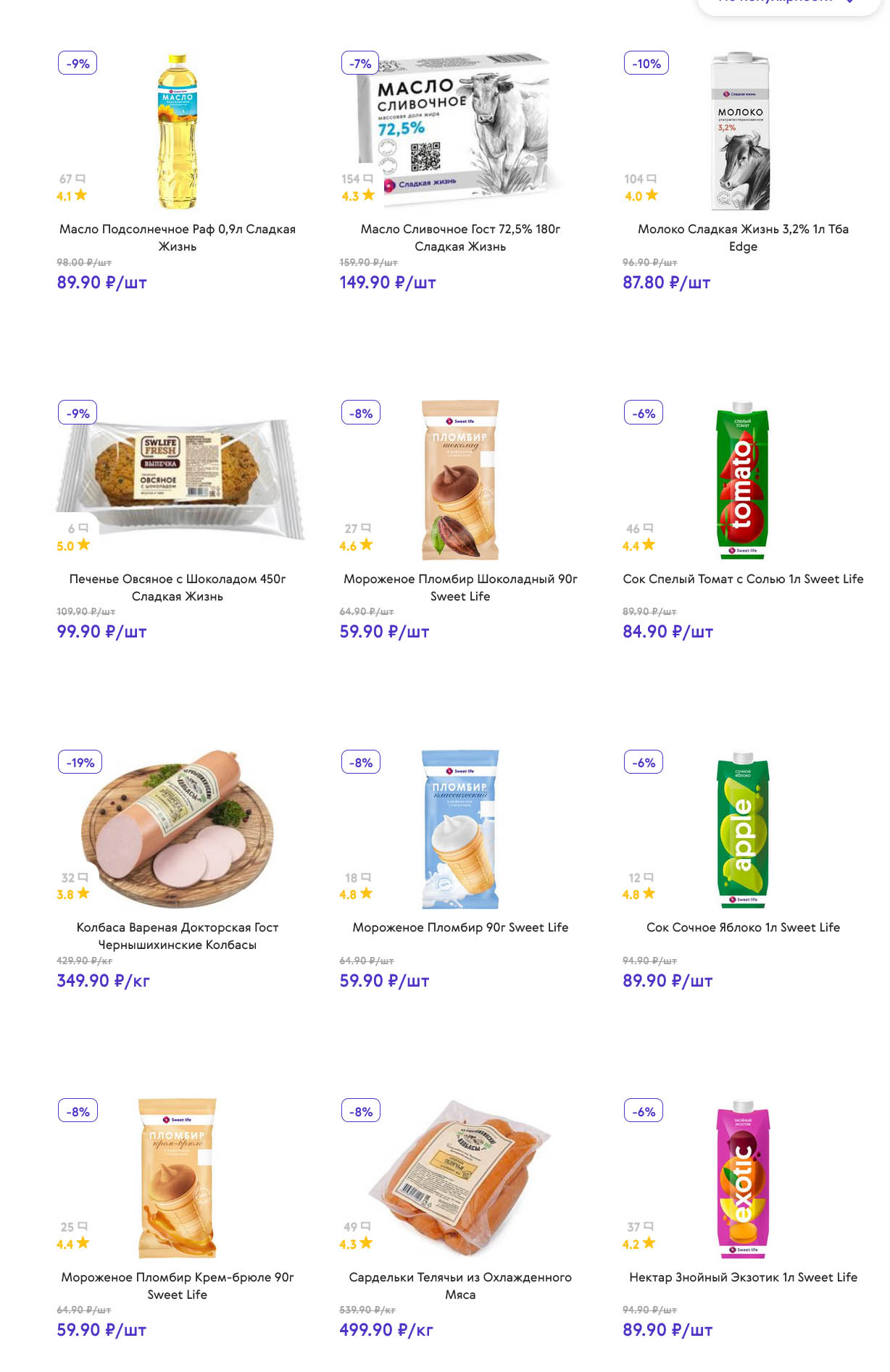Click the comment icon on chocolate plombir ice cream
The height and width of the screenshot is (1372, 890).
[x=366, y=528]
